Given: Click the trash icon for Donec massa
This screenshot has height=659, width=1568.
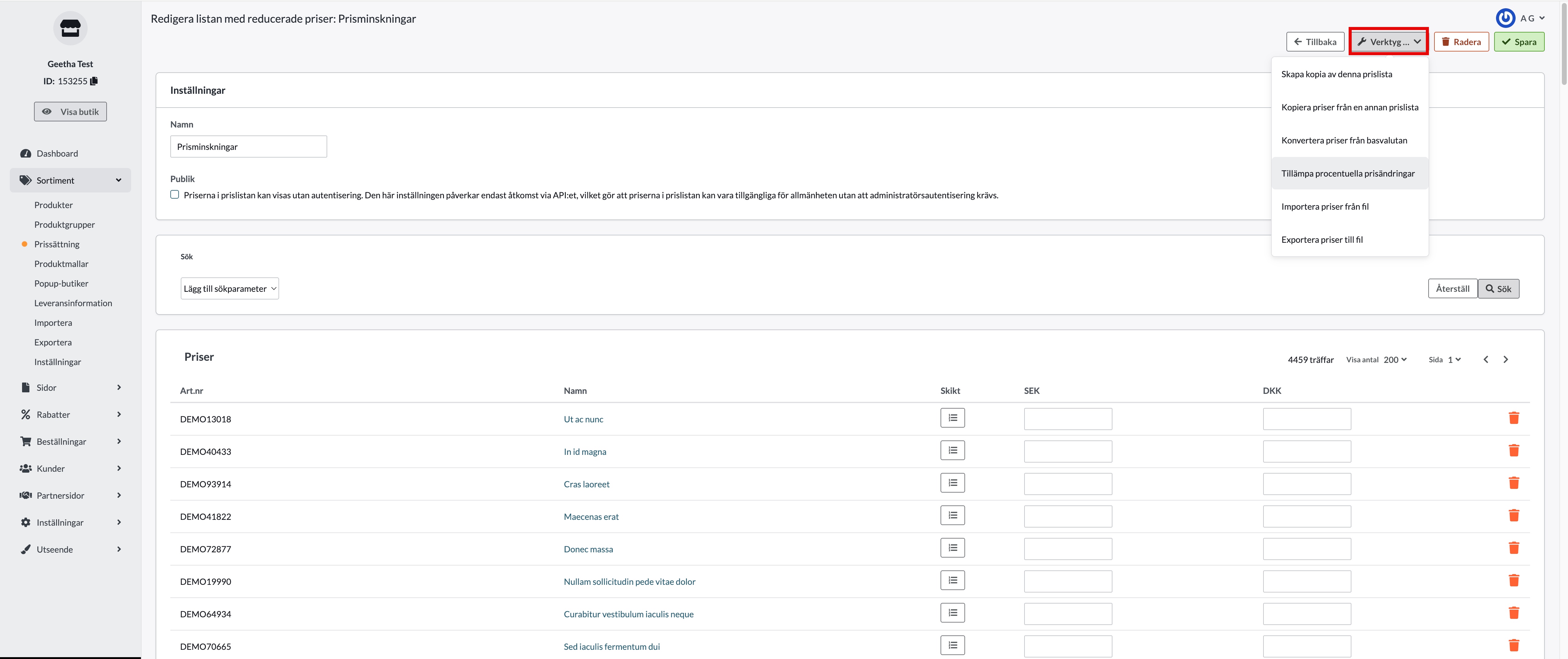Looking at the screenshot, I should click(x=1513, y=548).
